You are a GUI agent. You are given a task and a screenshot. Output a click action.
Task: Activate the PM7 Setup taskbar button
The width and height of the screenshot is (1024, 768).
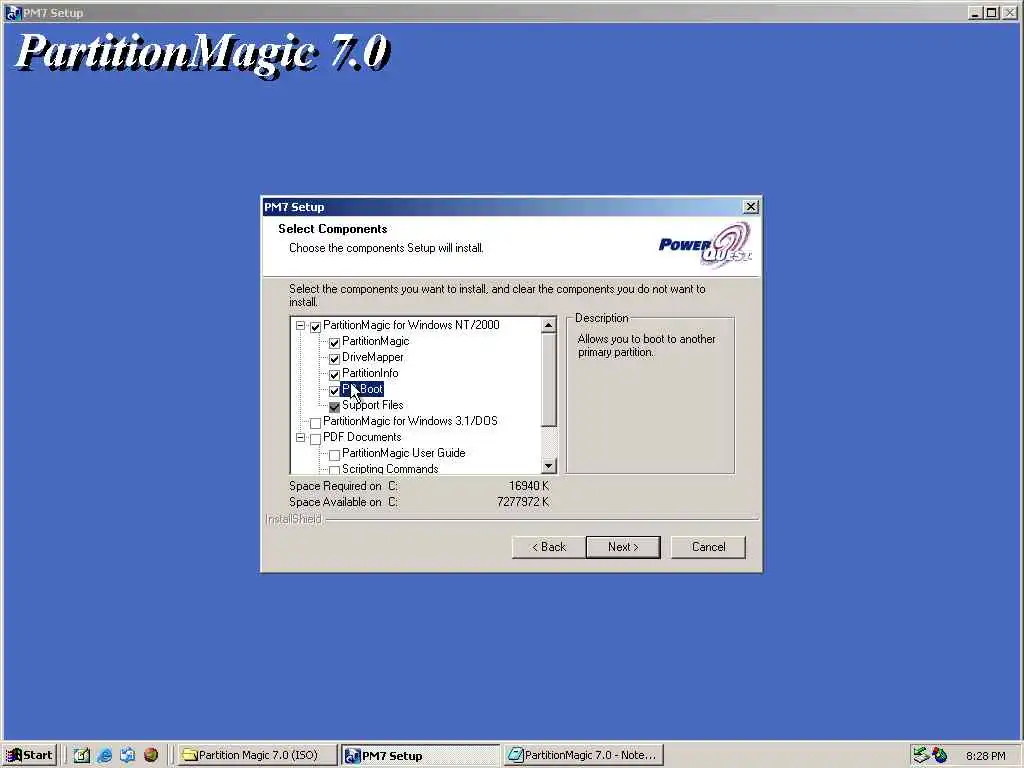(x=420, y=755)
